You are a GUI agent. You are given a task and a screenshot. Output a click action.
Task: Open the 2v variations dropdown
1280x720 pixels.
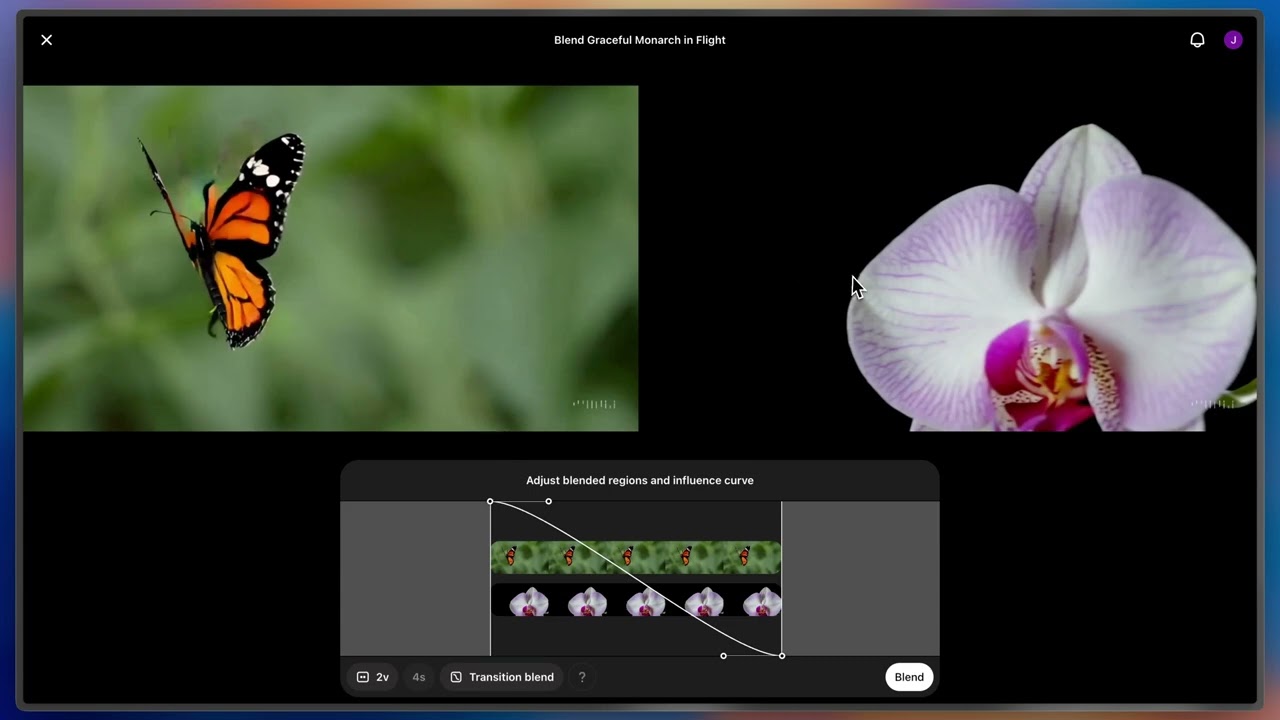[x=373, y=677]
